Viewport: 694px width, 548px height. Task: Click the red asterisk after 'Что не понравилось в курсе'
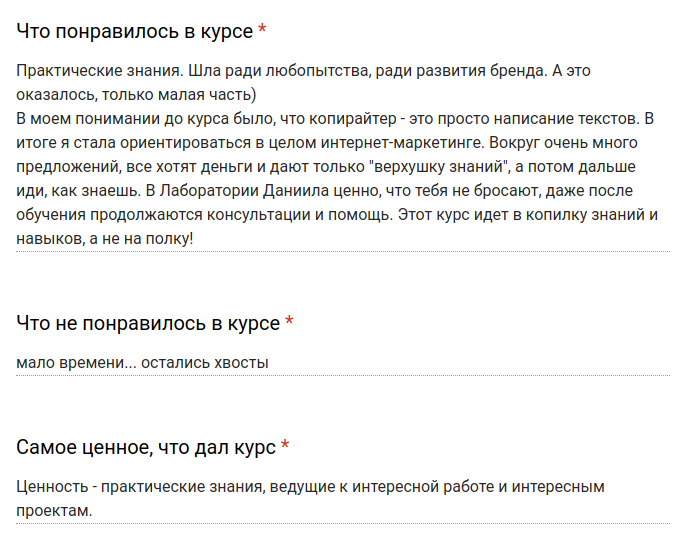tap(289, 321)
